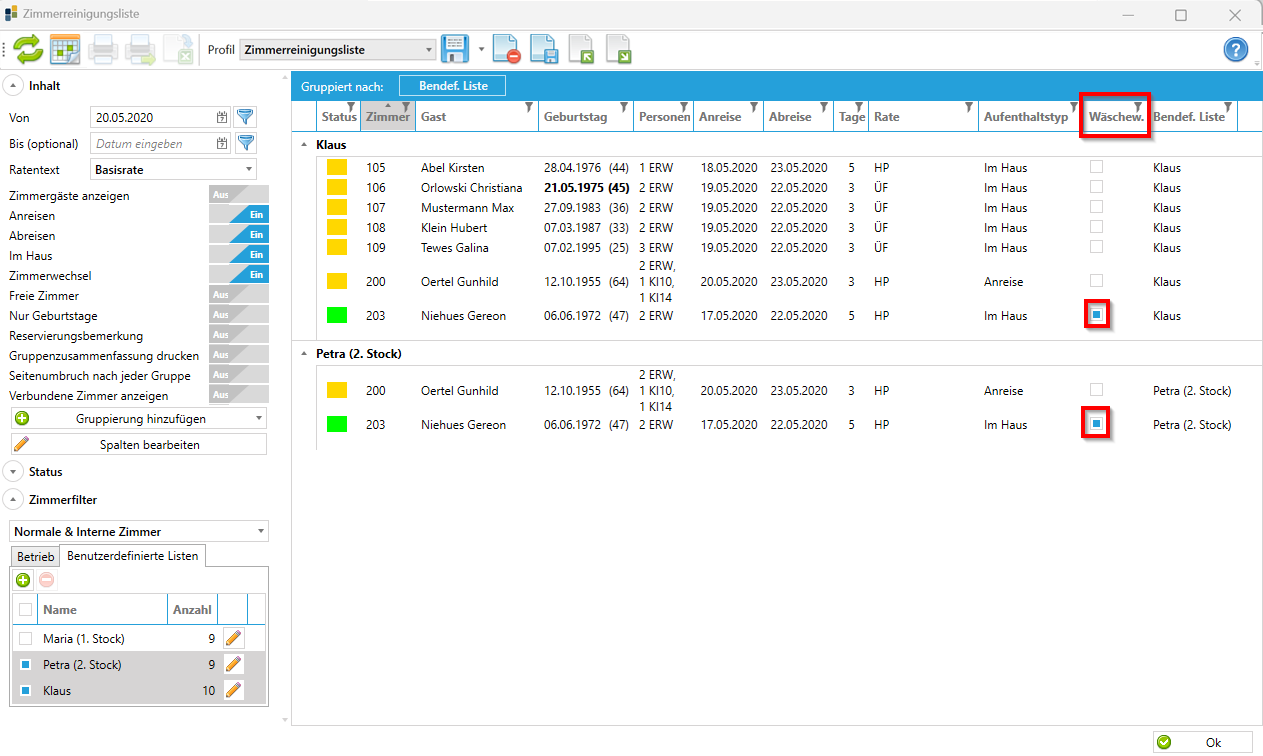Click the Spalten bearbeiten button

(x=138, y=444)
